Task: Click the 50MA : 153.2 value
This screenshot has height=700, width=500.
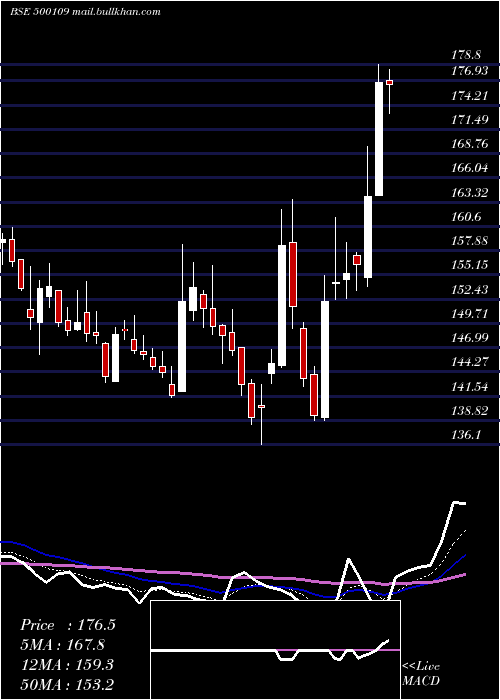Action: pos(68,684)
